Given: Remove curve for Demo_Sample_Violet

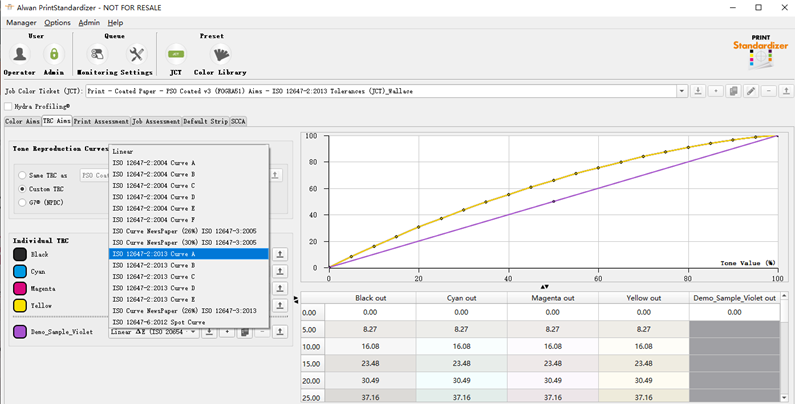Looking at the screenshot, I should (262, 332).
